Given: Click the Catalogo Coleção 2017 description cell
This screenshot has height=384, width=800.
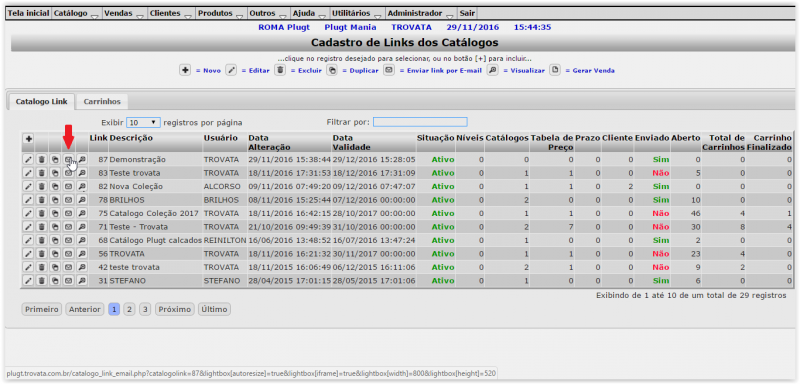Looking at the screenshot, I should (156, 213).
